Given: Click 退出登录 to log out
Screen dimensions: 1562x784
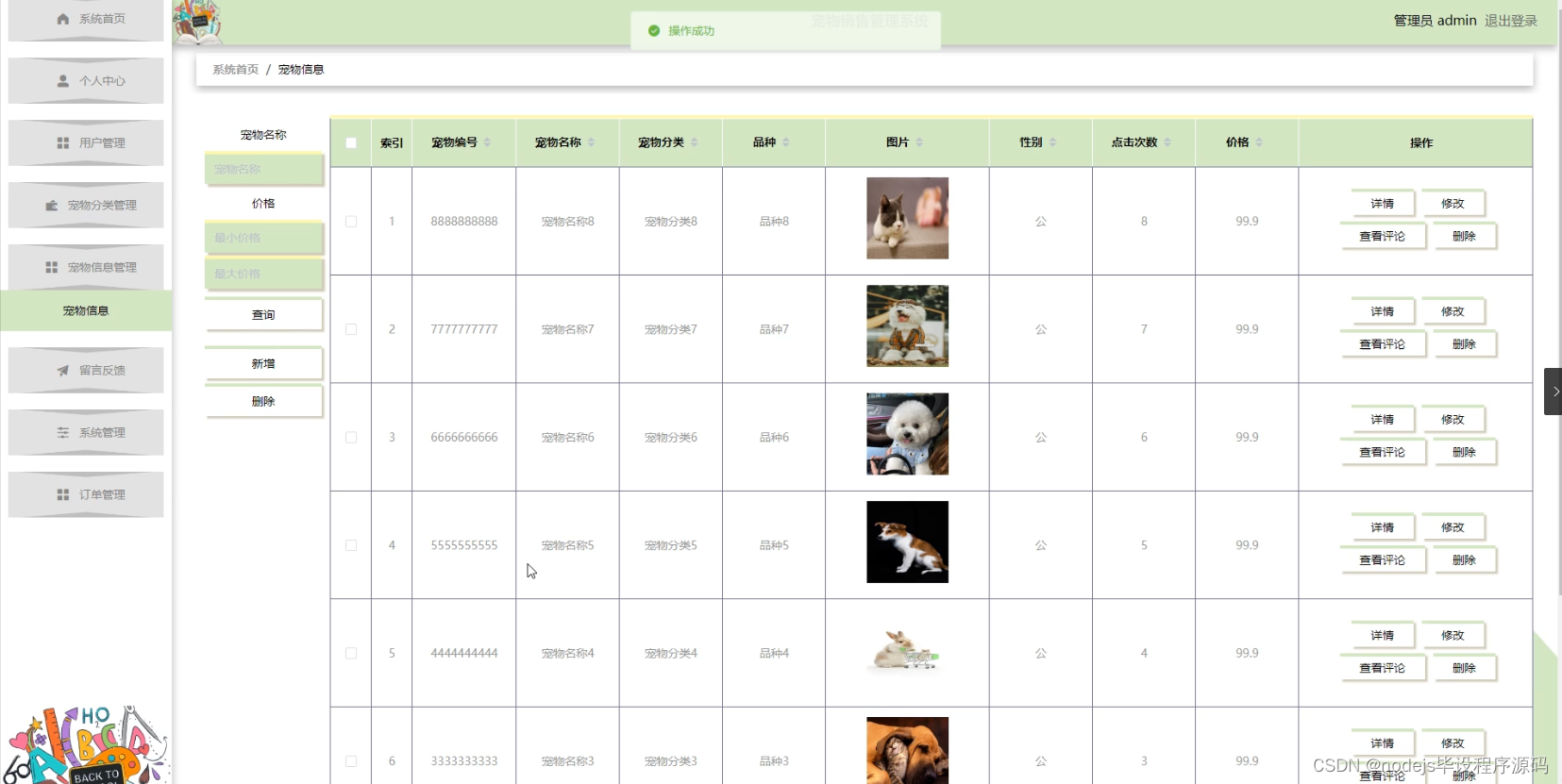Looking at the screenshot, I should click(1510, 21).
